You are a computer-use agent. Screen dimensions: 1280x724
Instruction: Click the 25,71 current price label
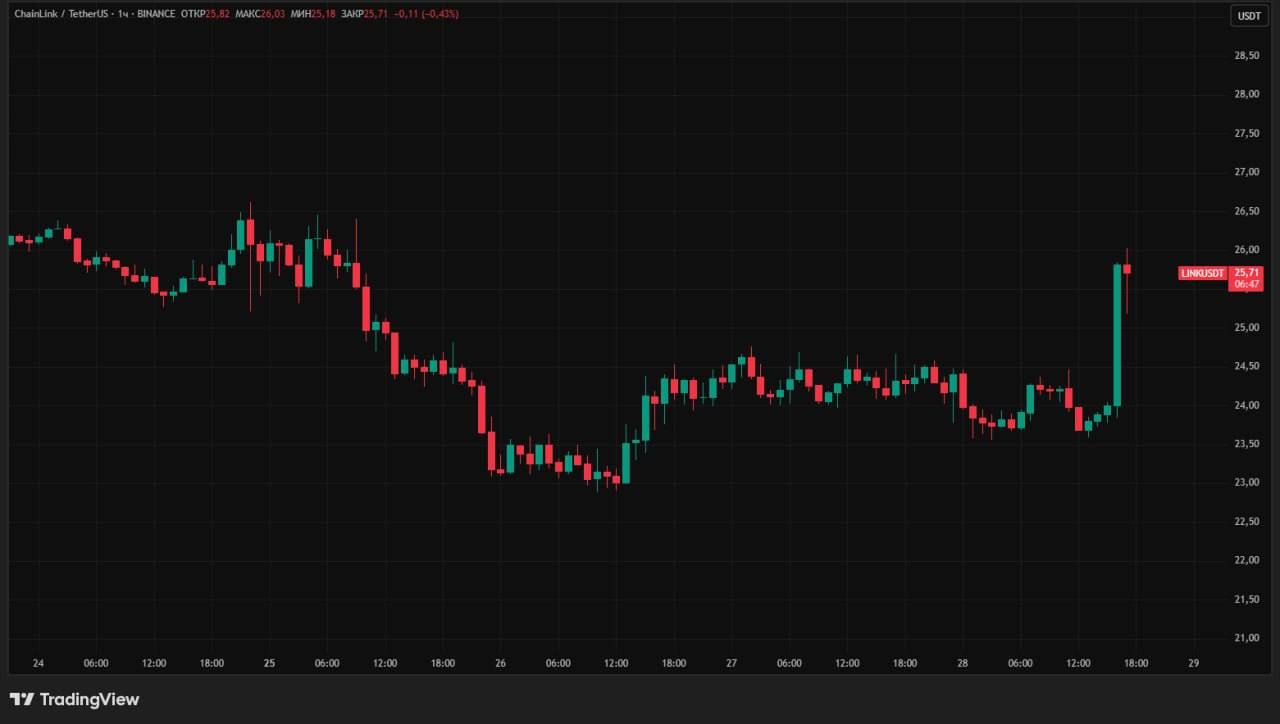coord(1246,272)
